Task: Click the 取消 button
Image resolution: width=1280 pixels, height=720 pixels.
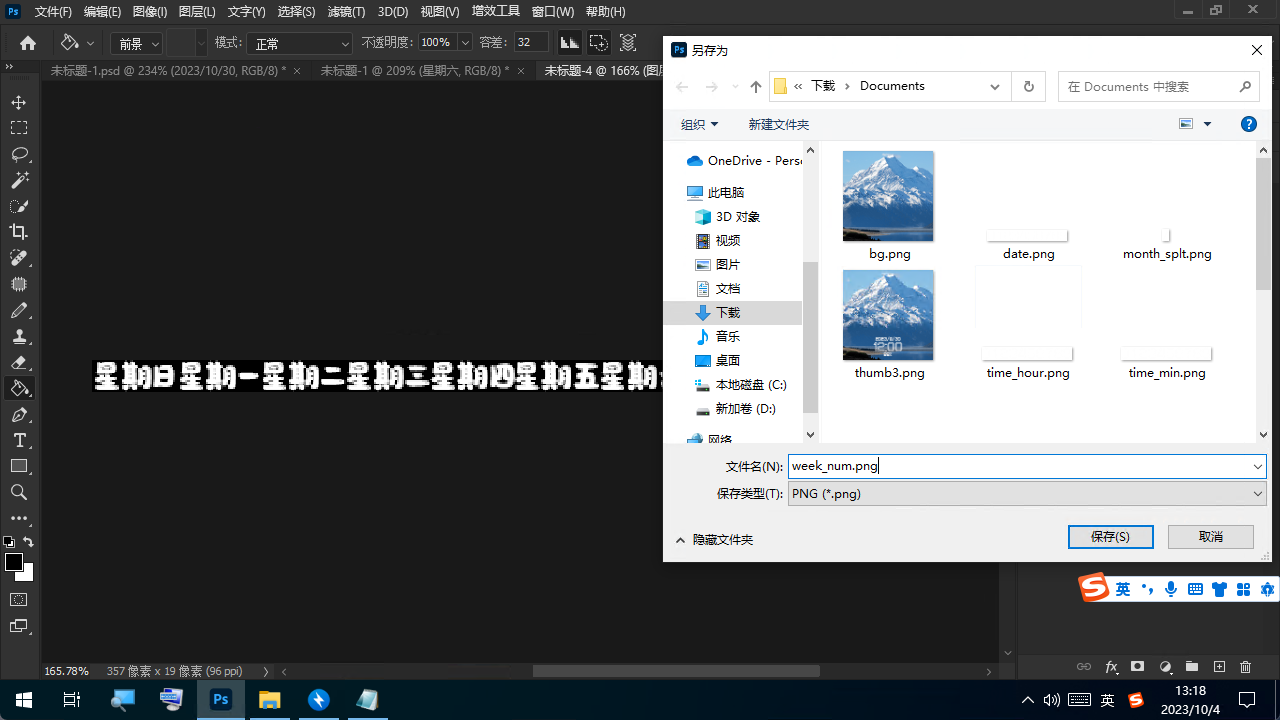Action: tap(1210, 537)
